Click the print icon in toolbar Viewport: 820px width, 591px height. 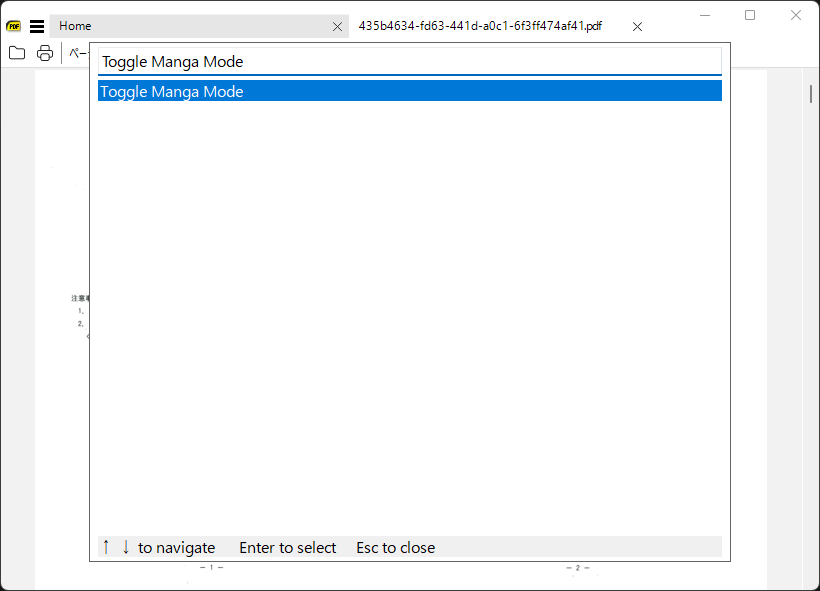click(45, 53)
